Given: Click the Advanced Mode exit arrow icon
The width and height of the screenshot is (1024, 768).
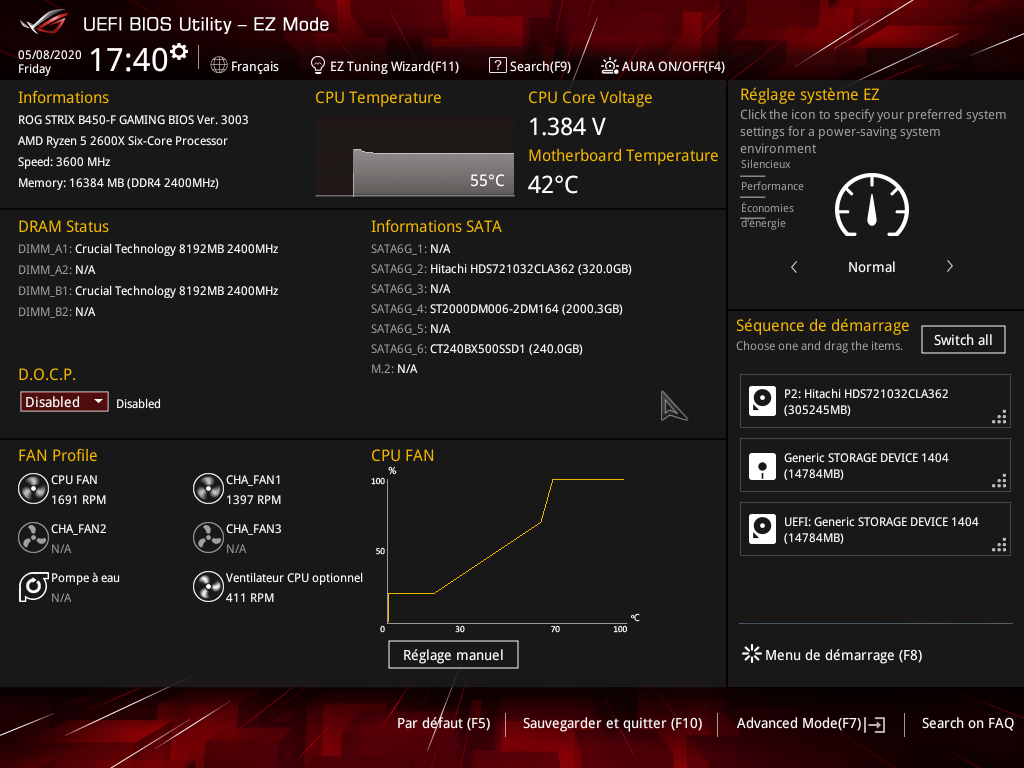Looking at the screenshot, I should (x=875, y=724).
